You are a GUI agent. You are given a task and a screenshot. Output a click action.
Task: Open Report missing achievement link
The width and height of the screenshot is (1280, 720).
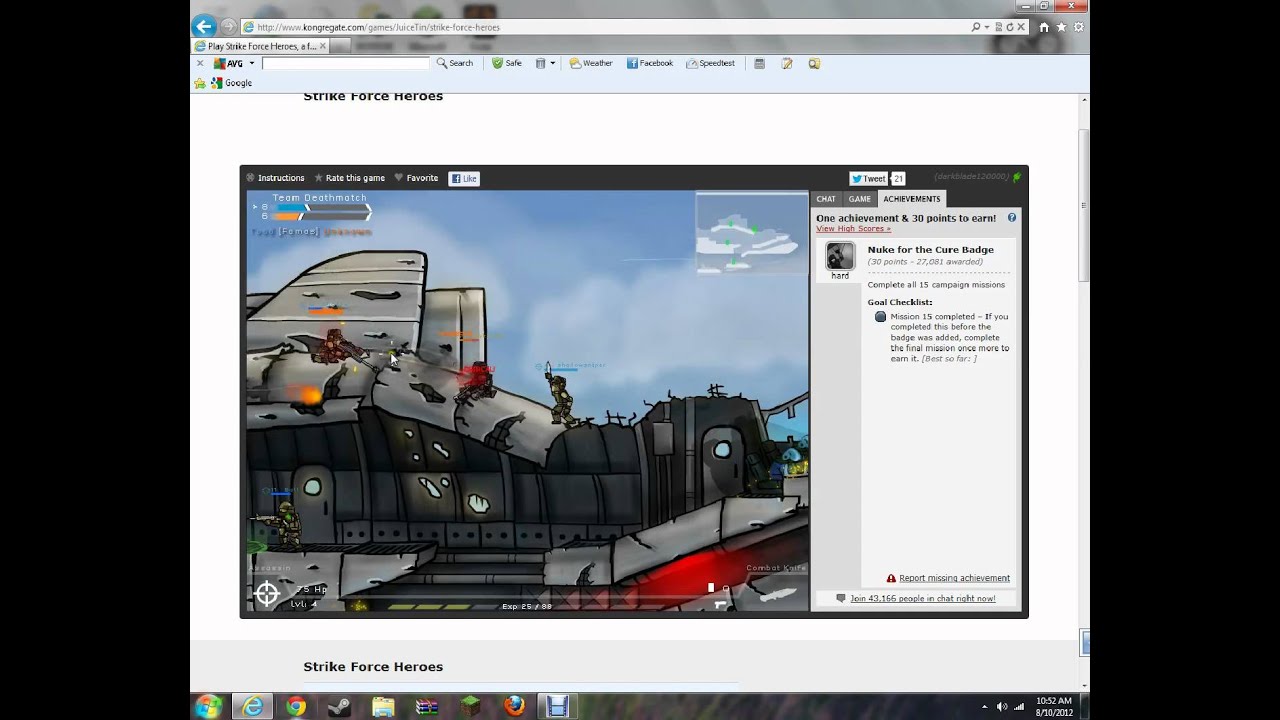click(954, 578)
